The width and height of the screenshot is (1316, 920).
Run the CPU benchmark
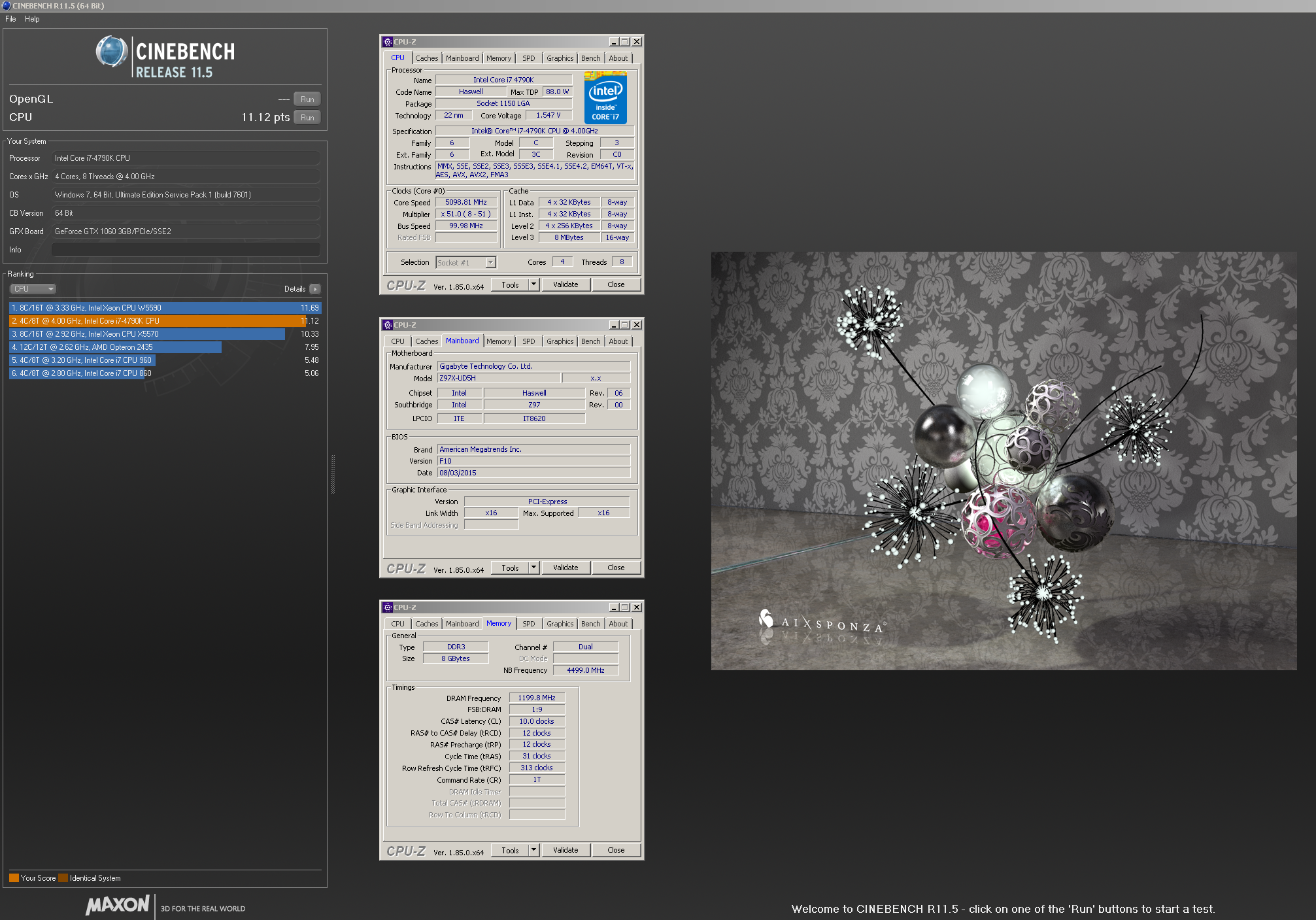coord(307,118)
